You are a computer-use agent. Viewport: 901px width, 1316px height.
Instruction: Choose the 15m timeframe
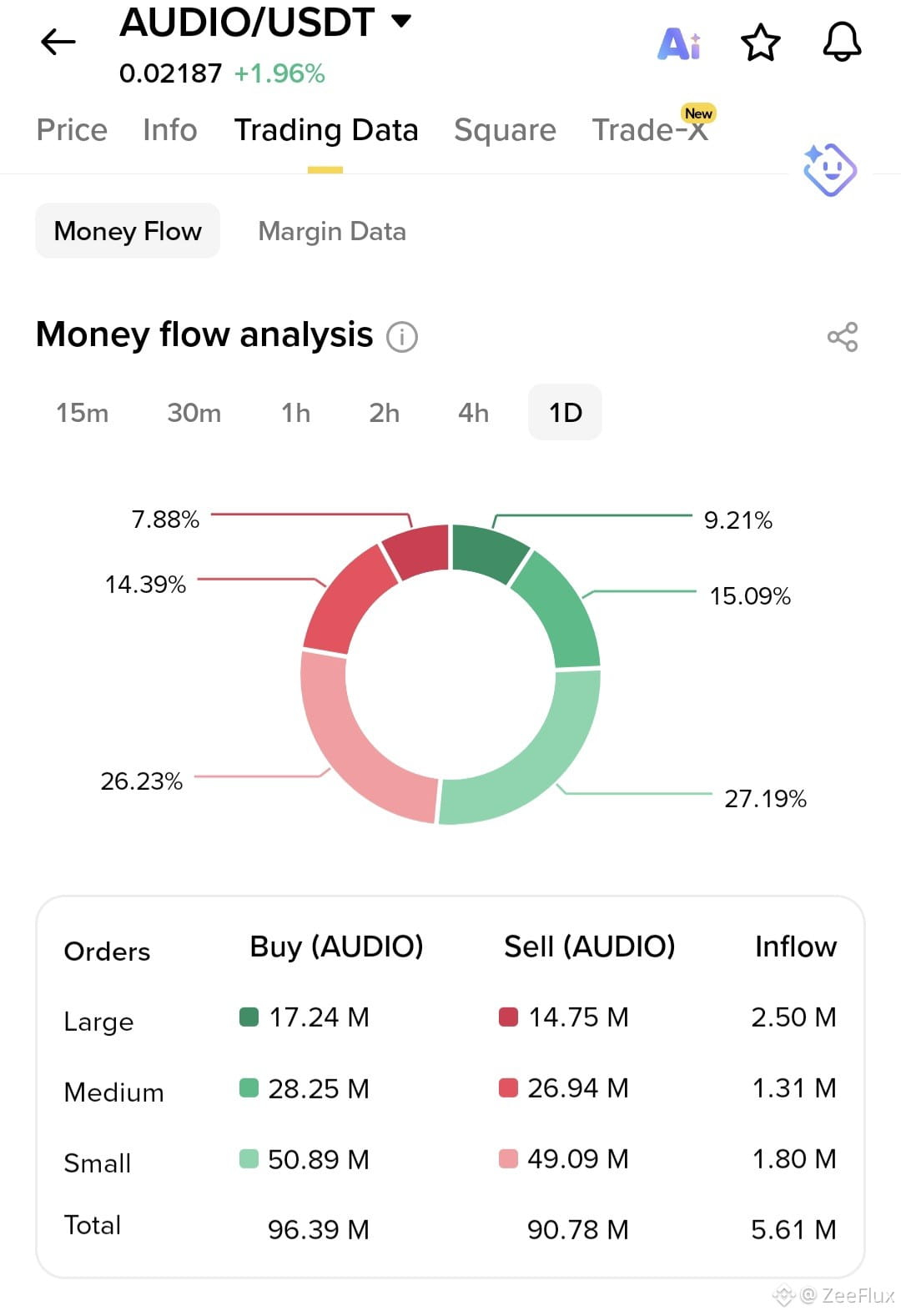pyautogui.click(x=82, y=413)
